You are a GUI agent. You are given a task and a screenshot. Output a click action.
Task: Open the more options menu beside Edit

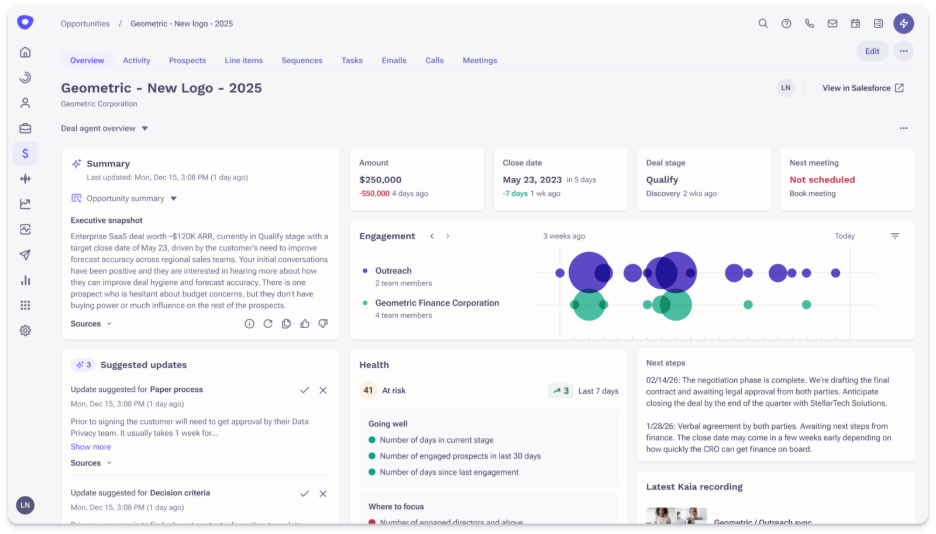[x=904, y=51]
